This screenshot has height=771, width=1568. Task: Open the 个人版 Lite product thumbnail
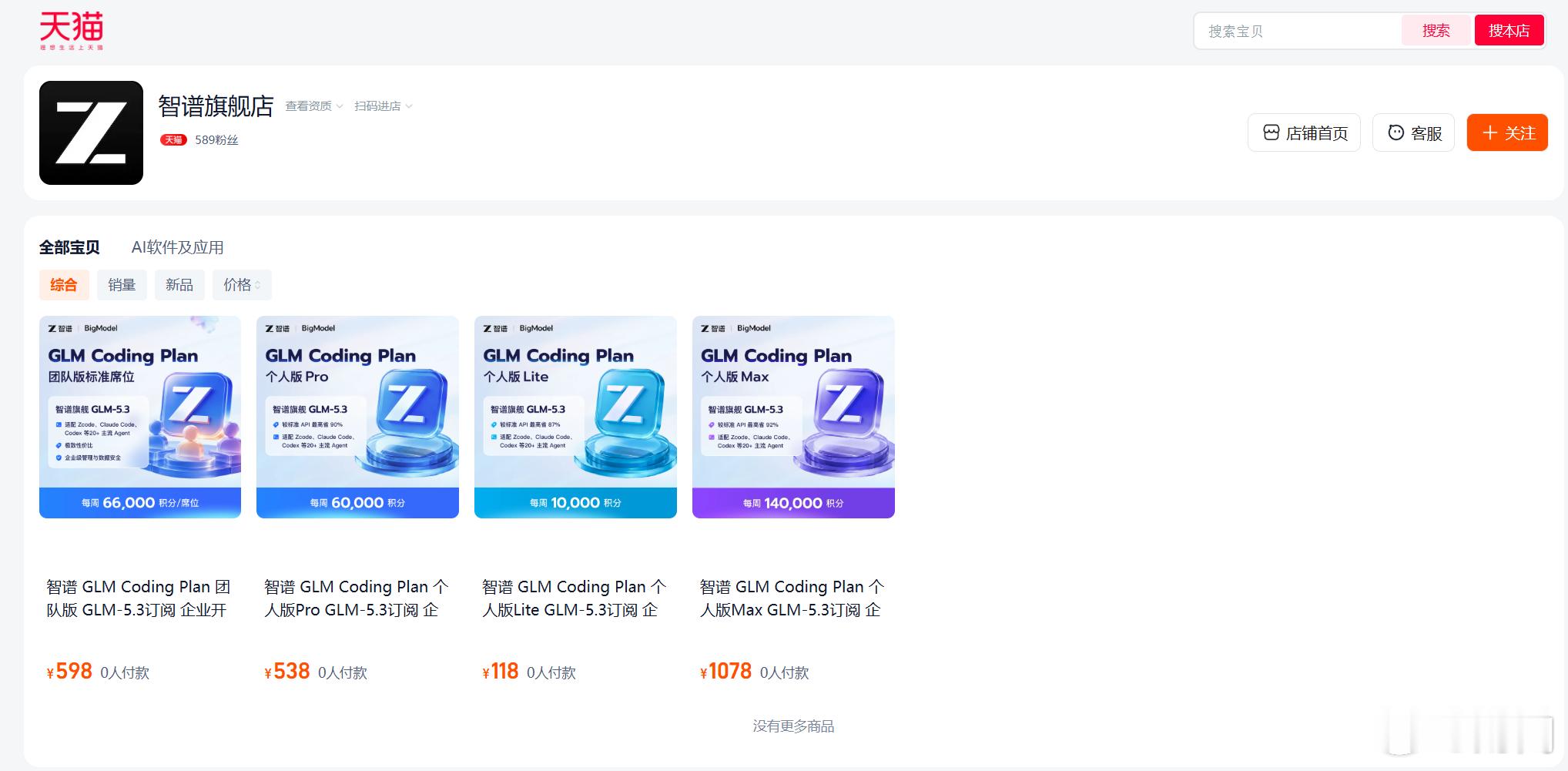pyautogui.click(x=575, y=417)
